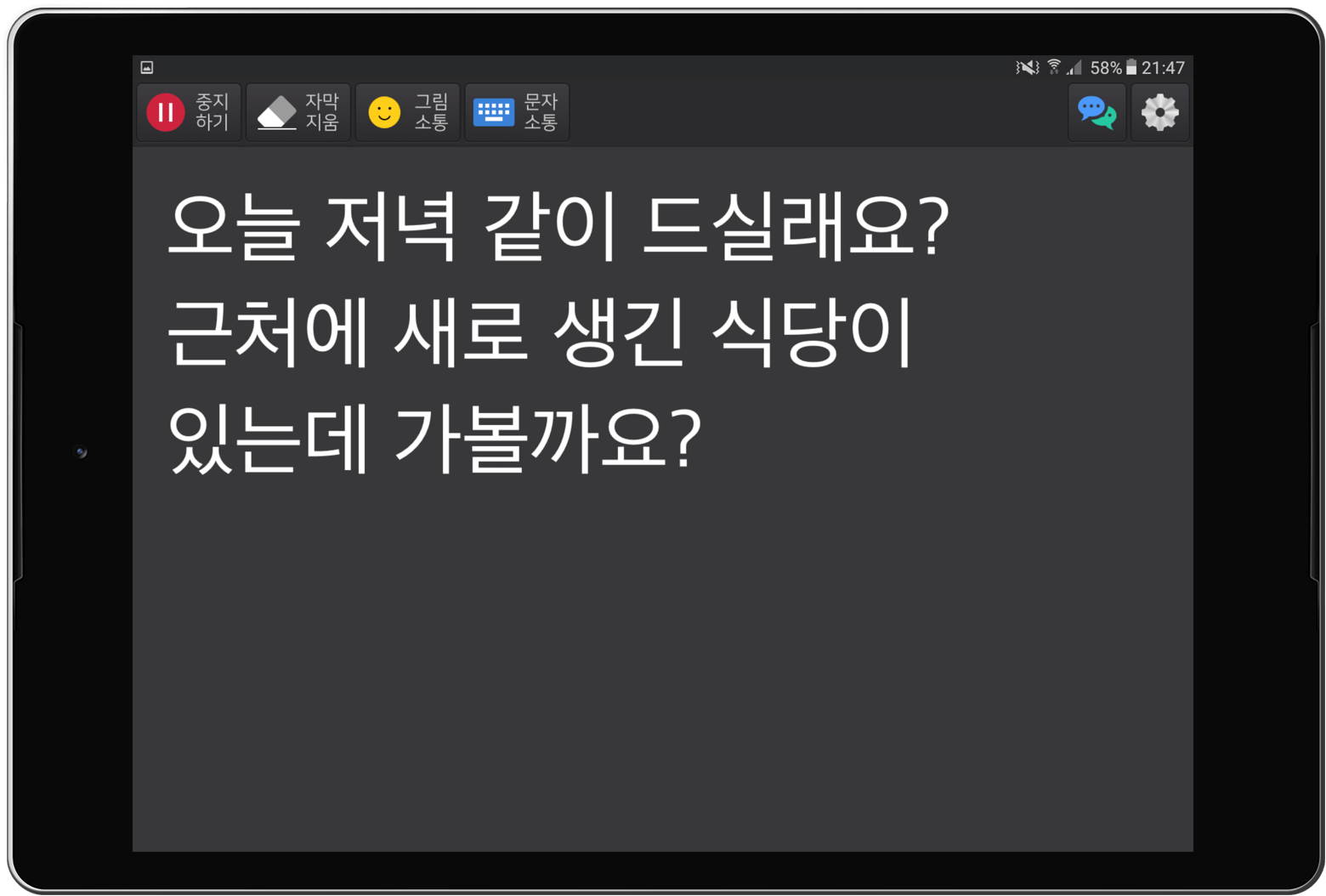This screenshot has height=896, width=1326.
Task: Clear captions with the 자막지움 eraser button
Action: point(298,112)
